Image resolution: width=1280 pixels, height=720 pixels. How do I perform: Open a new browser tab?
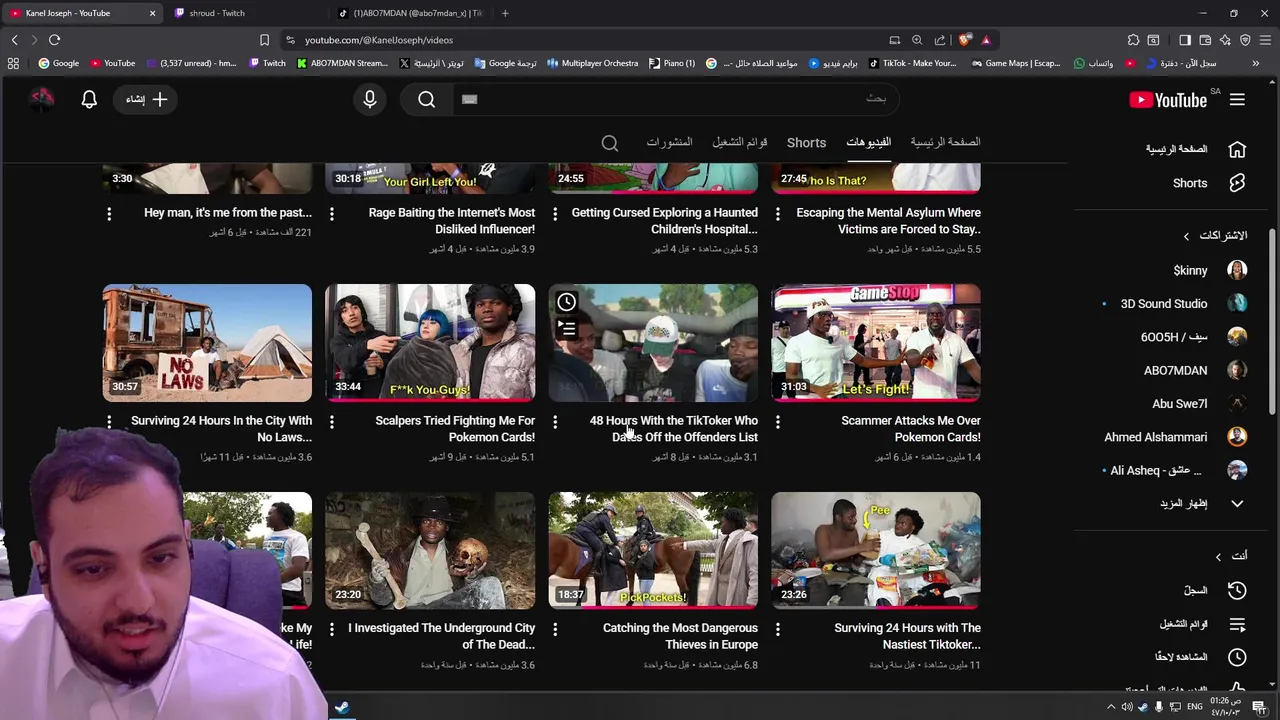[505, 13]
